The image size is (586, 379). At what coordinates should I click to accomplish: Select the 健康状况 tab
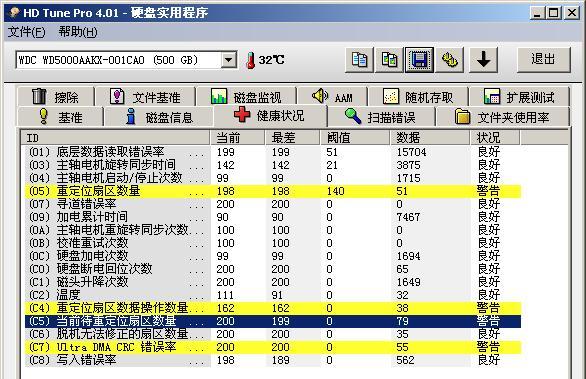click(x=270, y=115)
